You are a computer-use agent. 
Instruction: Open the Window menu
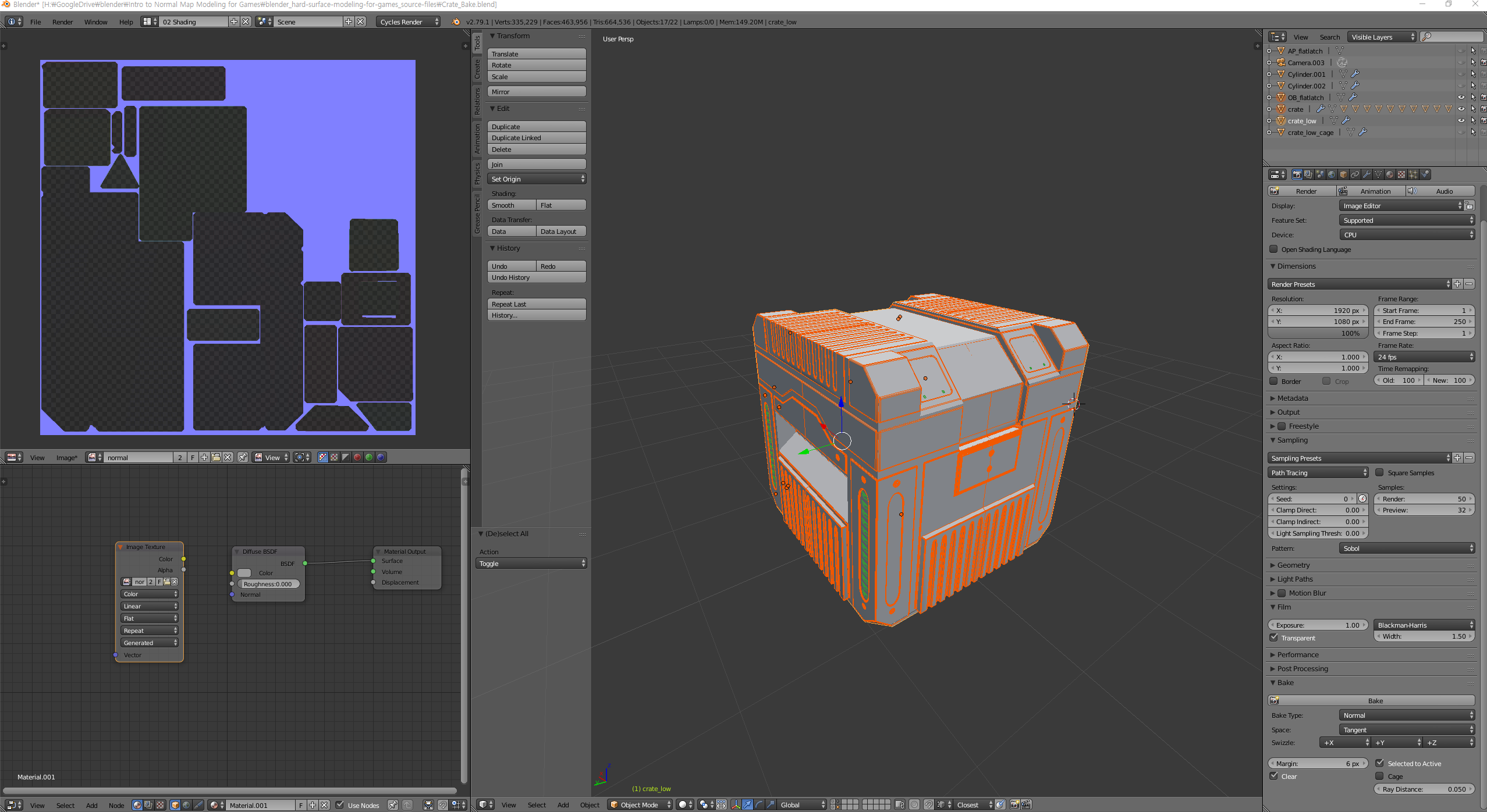pyautogui.click(x=95, y=22)
